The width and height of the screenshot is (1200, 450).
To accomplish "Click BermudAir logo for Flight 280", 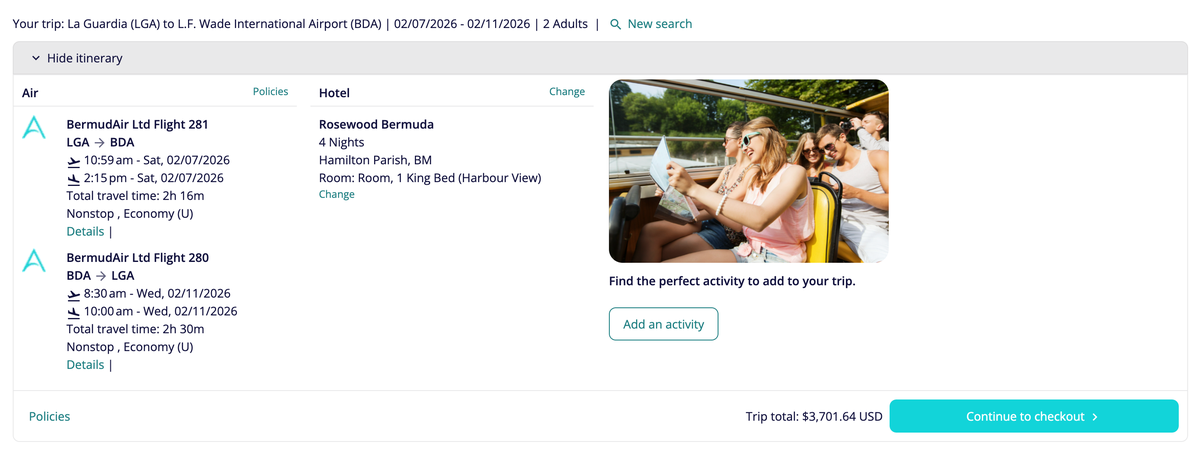I will (34, 261).
